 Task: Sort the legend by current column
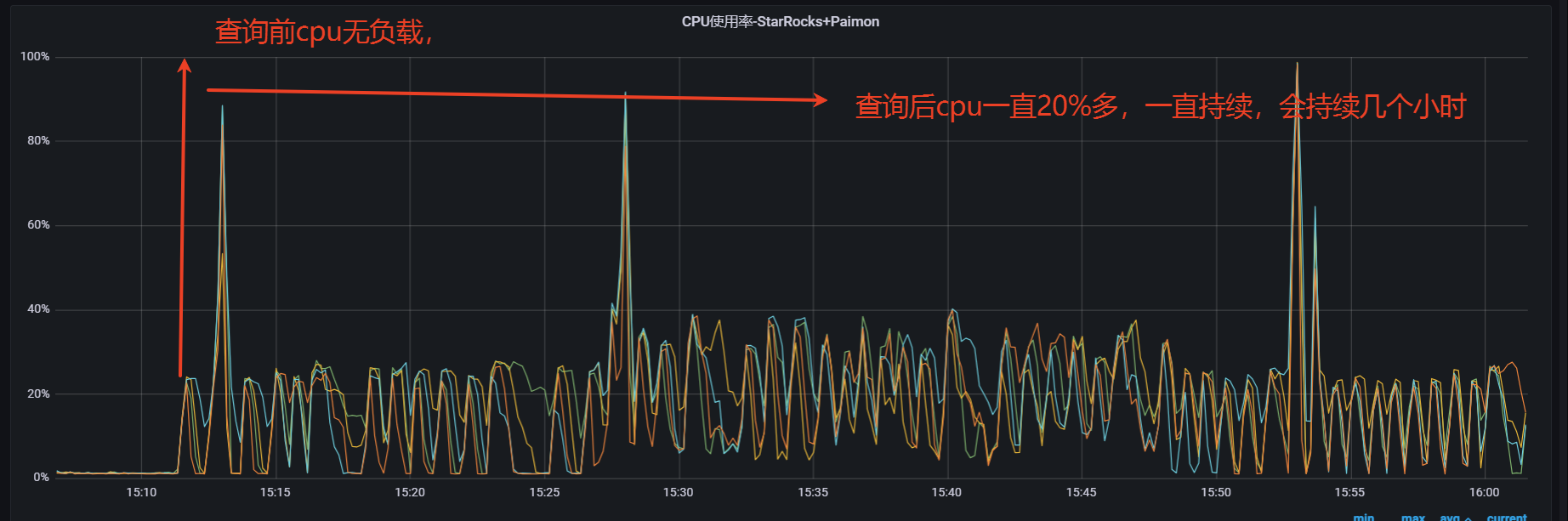coord(1506,517)
